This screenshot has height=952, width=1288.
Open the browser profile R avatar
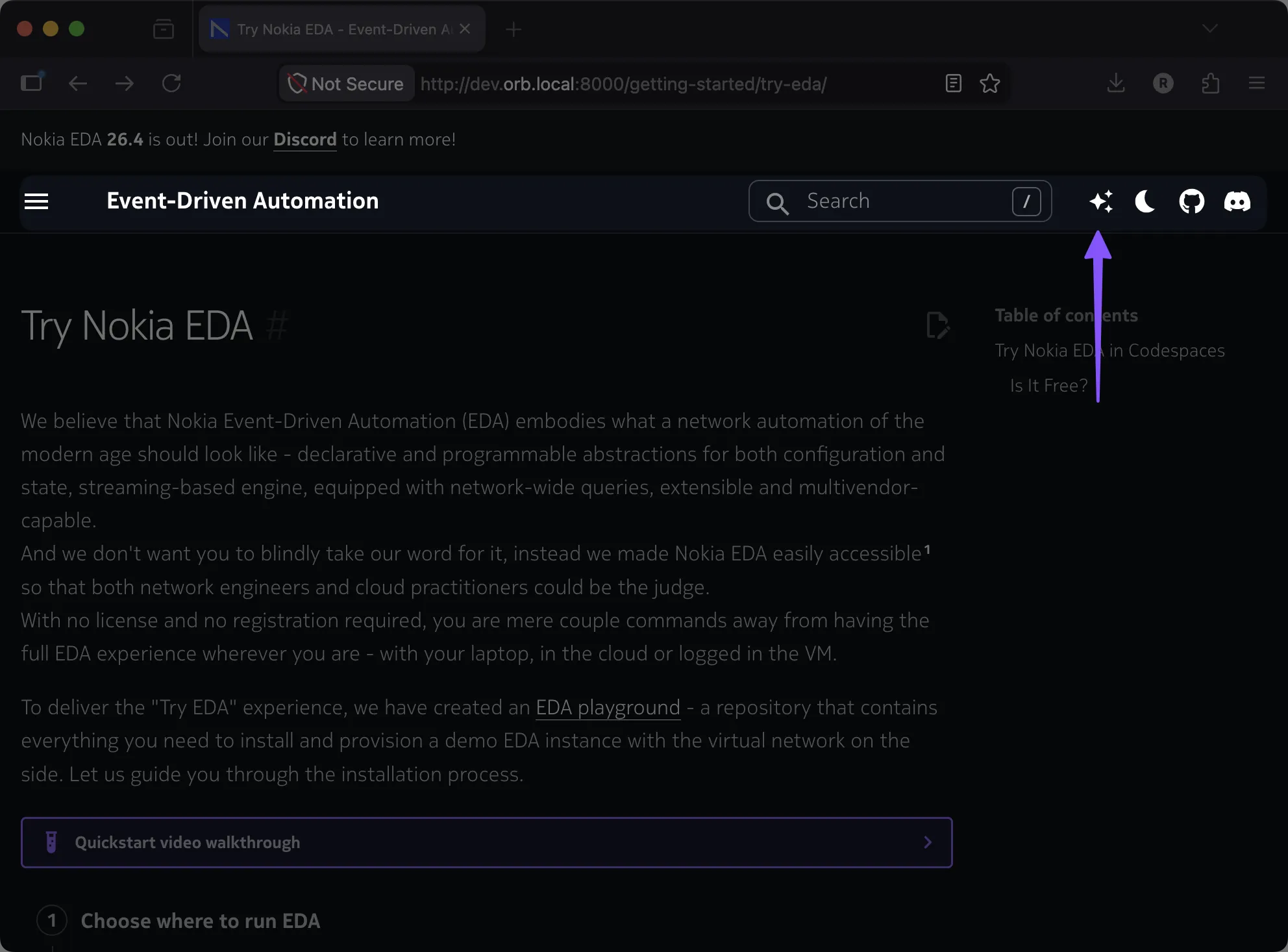[x=1163, y=83]
